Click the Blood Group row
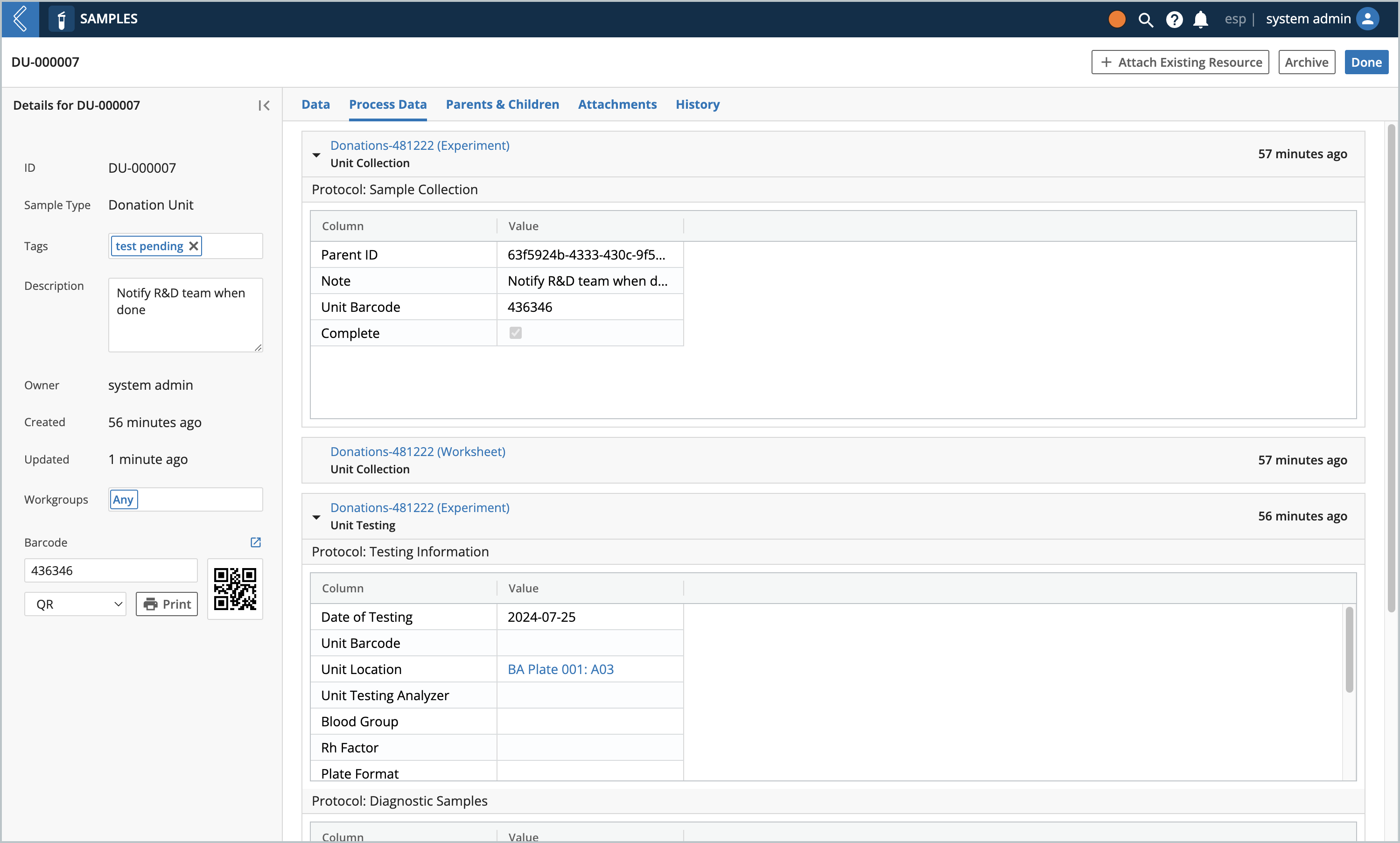 pos(497,722)
